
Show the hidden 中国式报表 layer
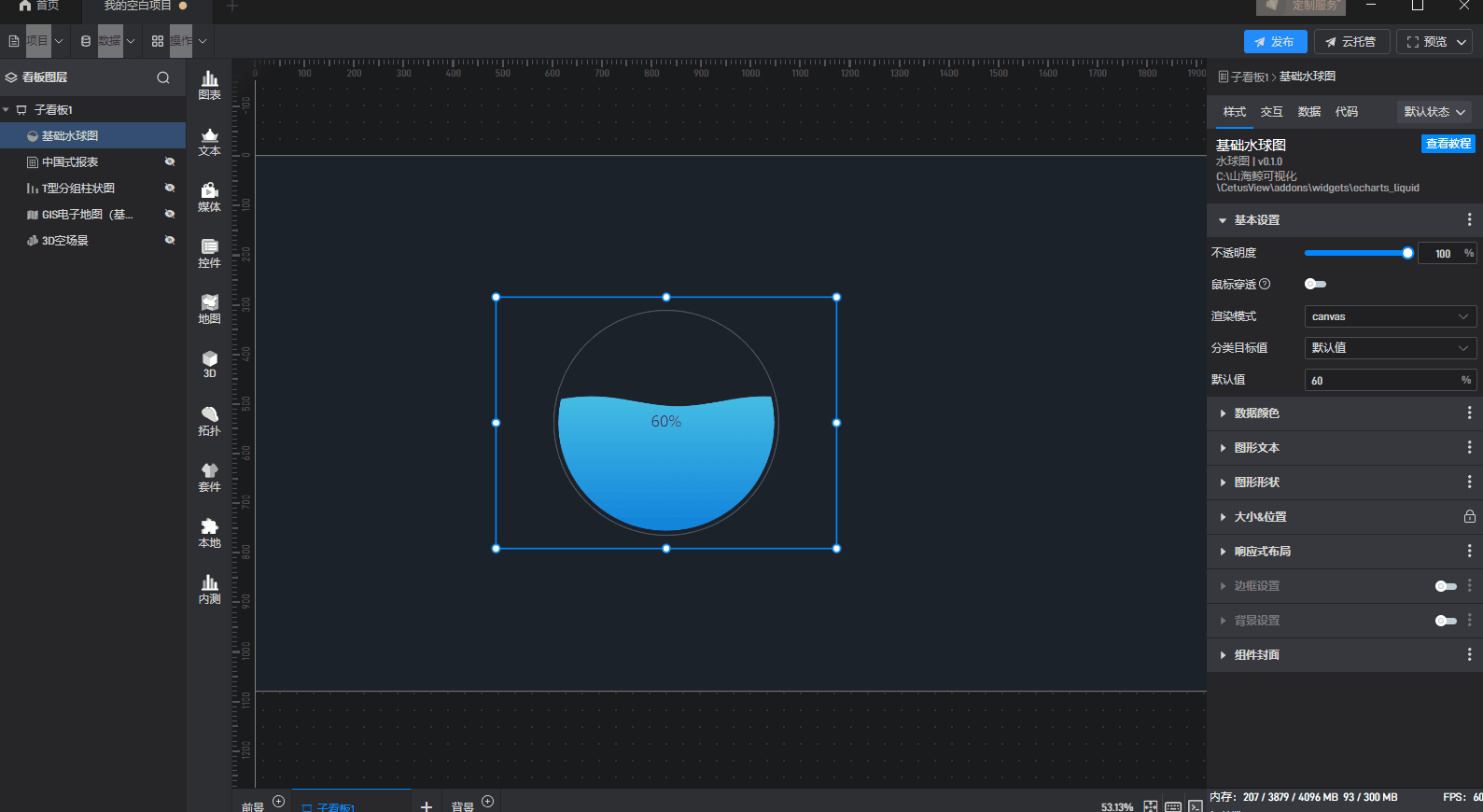point(170,162)
